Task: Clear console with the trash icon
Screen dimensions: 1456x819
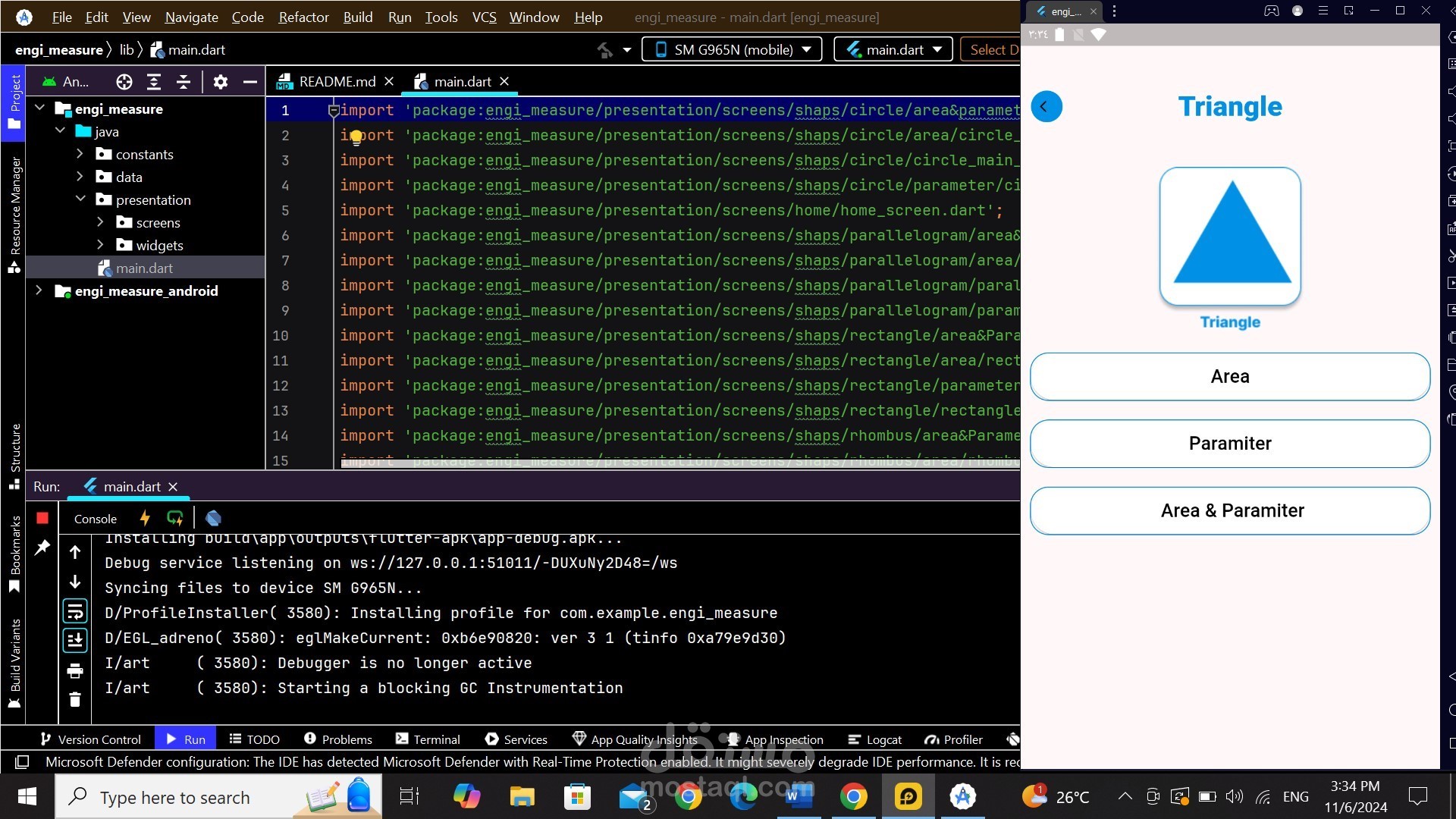Action: coord(75,699)
